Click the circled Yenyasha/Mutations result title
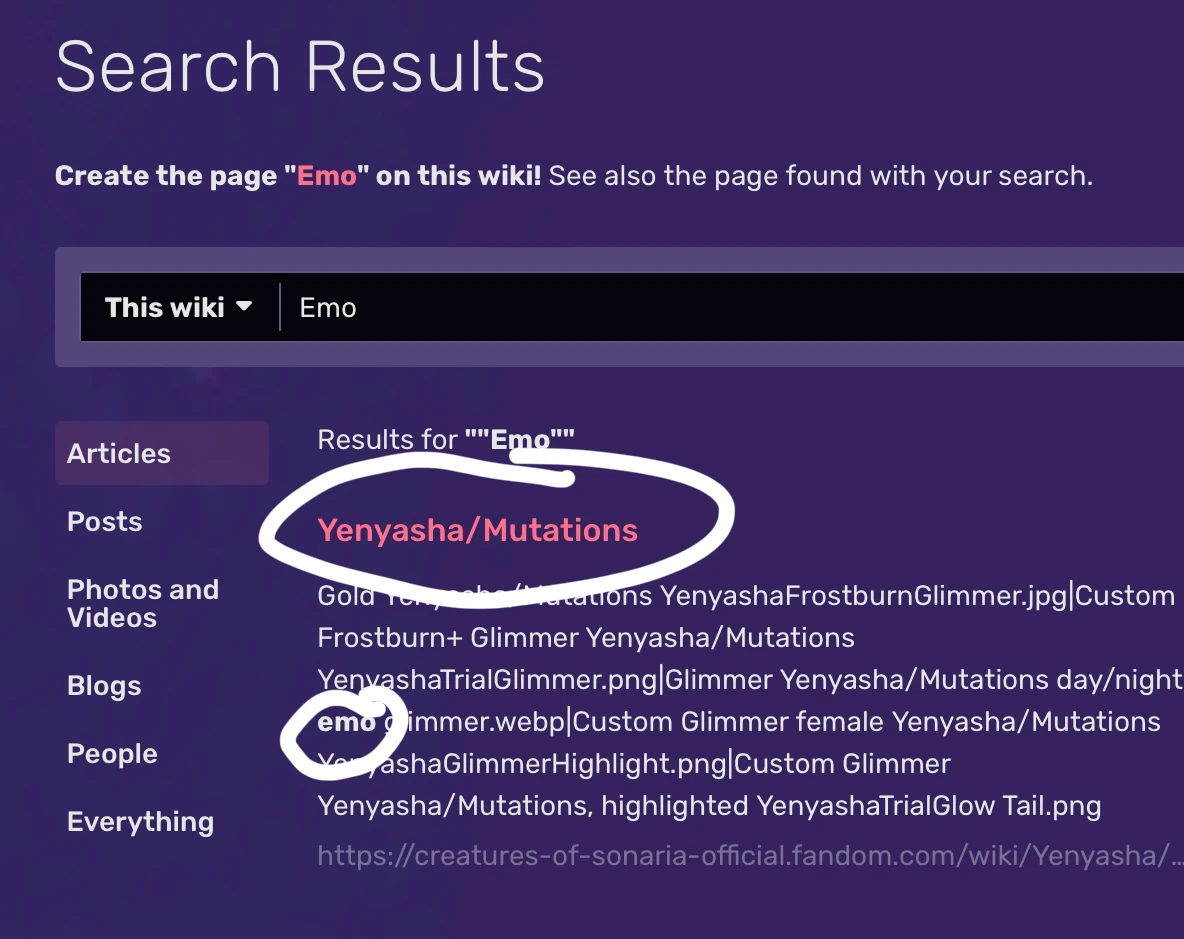The image size is (1184, 939). click(477, 530)
